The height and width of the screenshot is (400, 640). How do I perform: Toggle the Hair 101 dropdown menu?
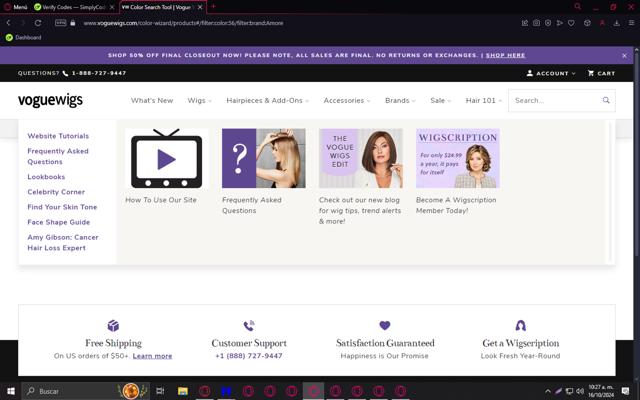484,100
